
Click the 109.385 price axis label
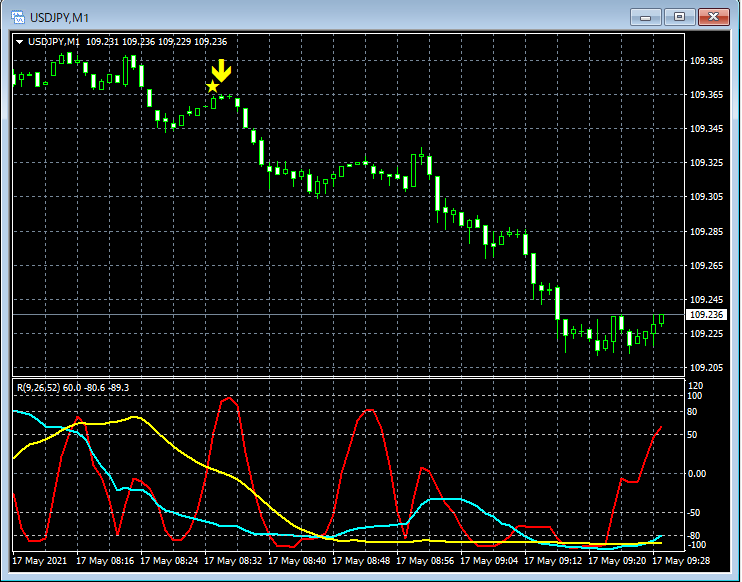[x=707, y=61]
